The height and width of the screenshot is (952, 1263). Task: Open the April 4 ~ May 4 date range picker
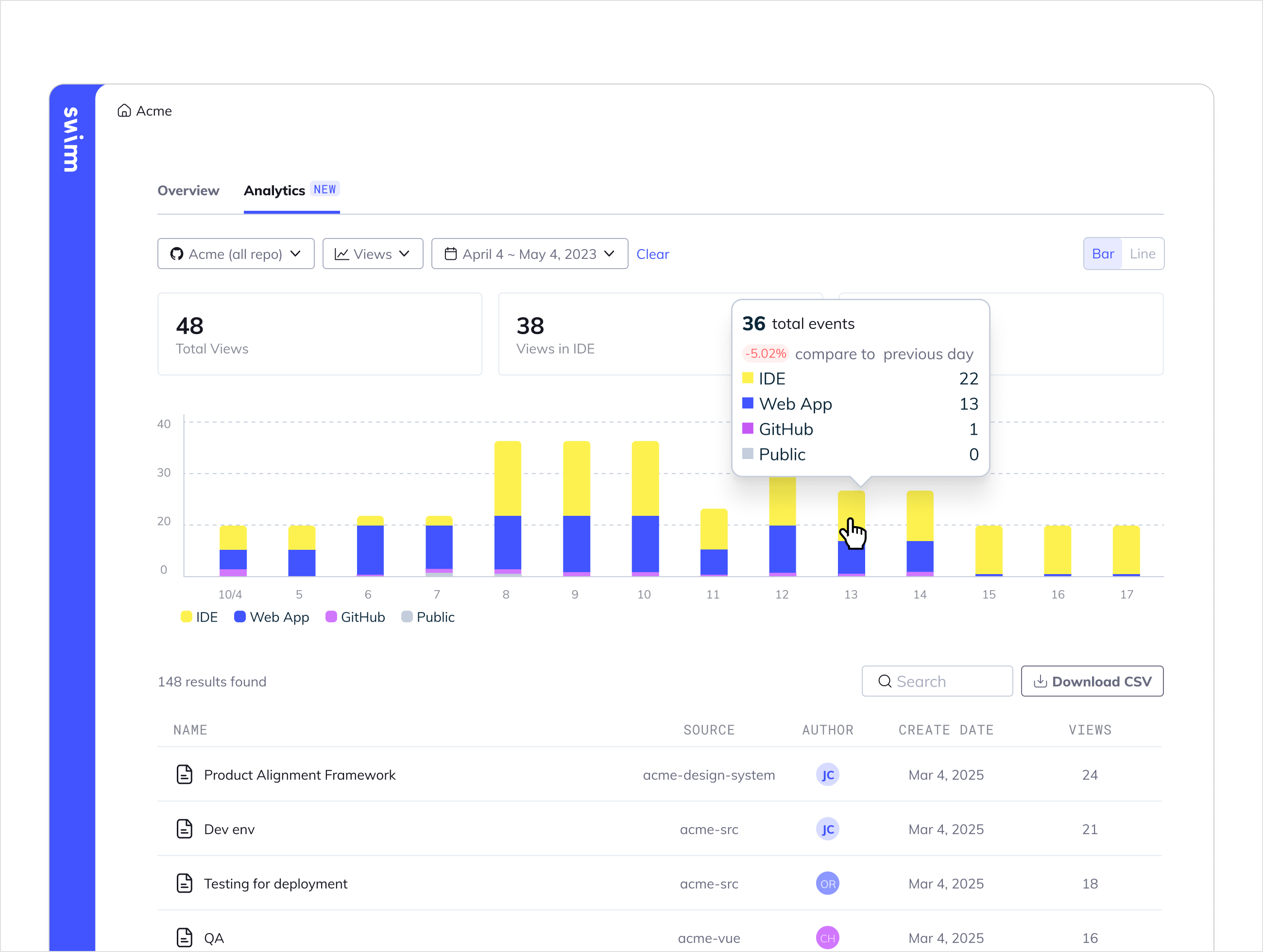529,254
